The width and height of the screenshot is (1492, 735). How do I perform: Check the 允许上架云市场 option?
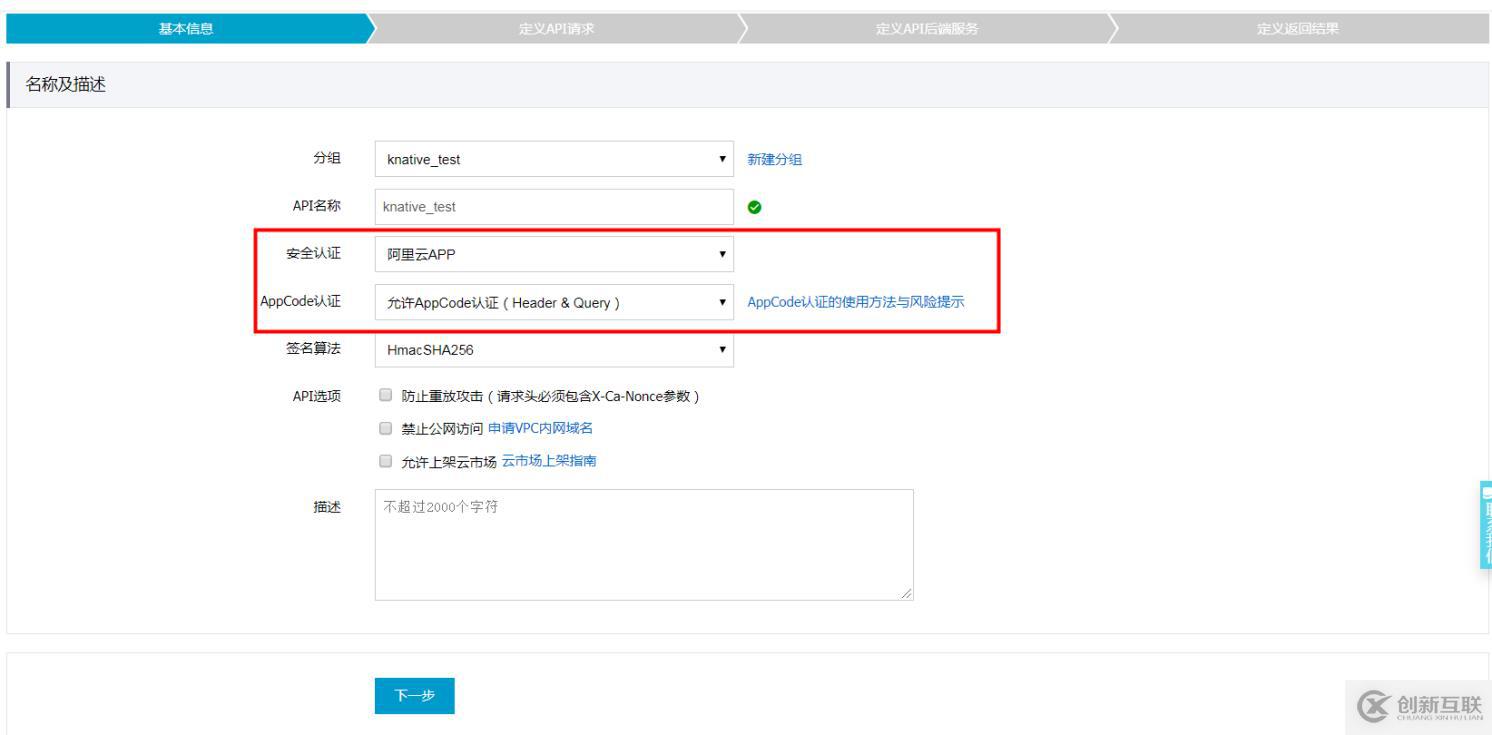click(385, 462)
